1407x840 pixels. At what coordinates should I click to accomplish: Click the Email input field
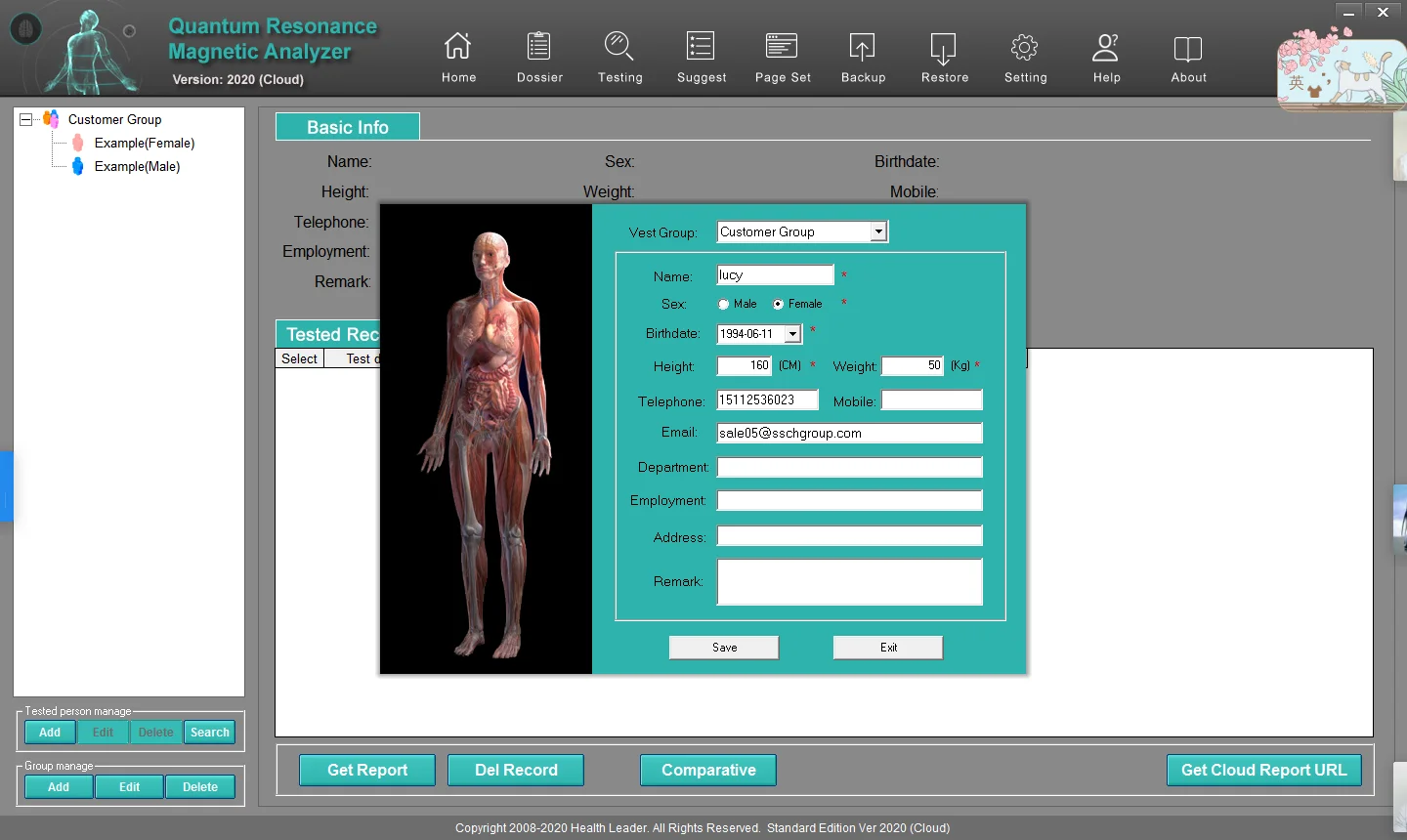[x=849, y=434]
